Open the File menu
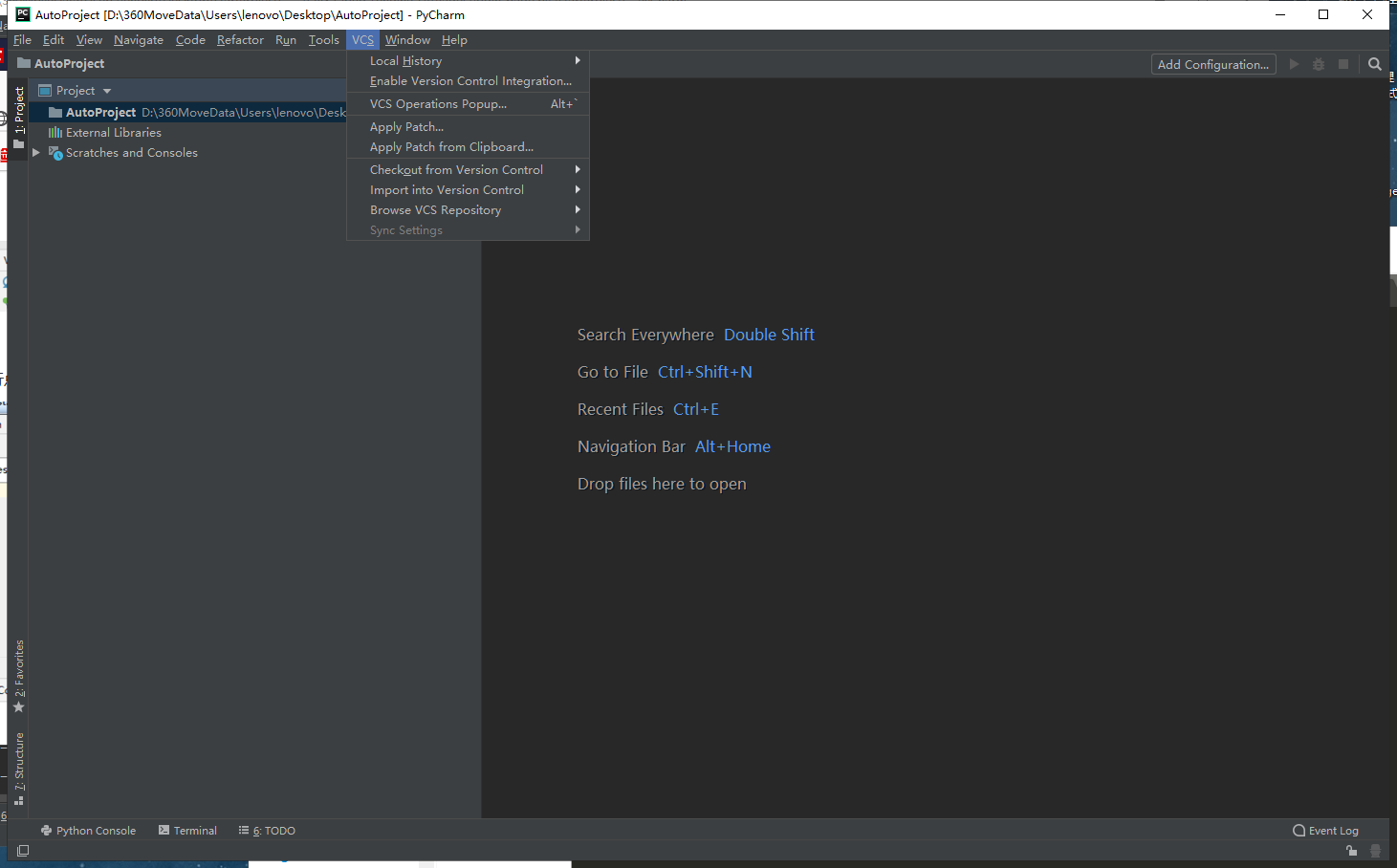The image size is (1397, 868). click(23, 40)
